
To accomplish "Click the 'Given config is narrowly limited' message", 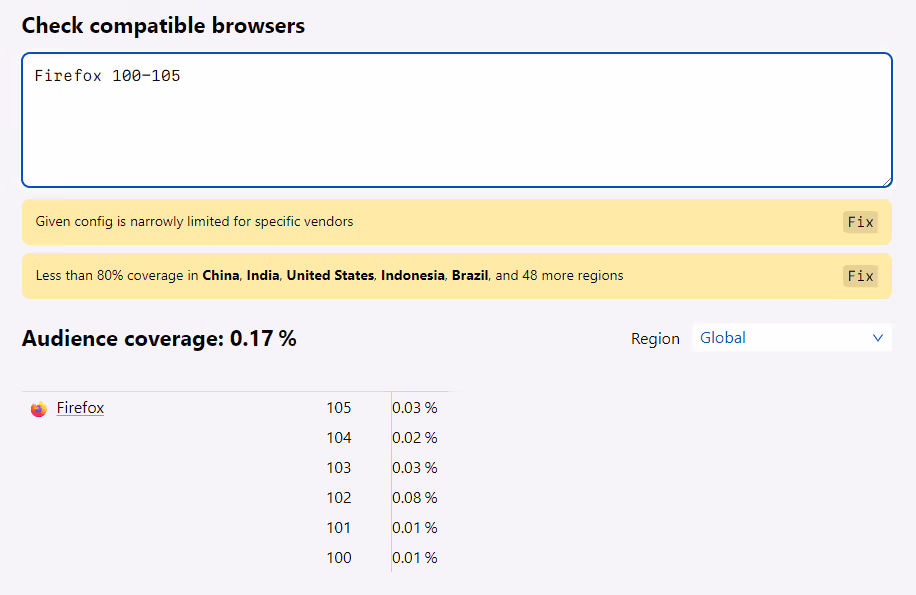I will pos(195,222).
